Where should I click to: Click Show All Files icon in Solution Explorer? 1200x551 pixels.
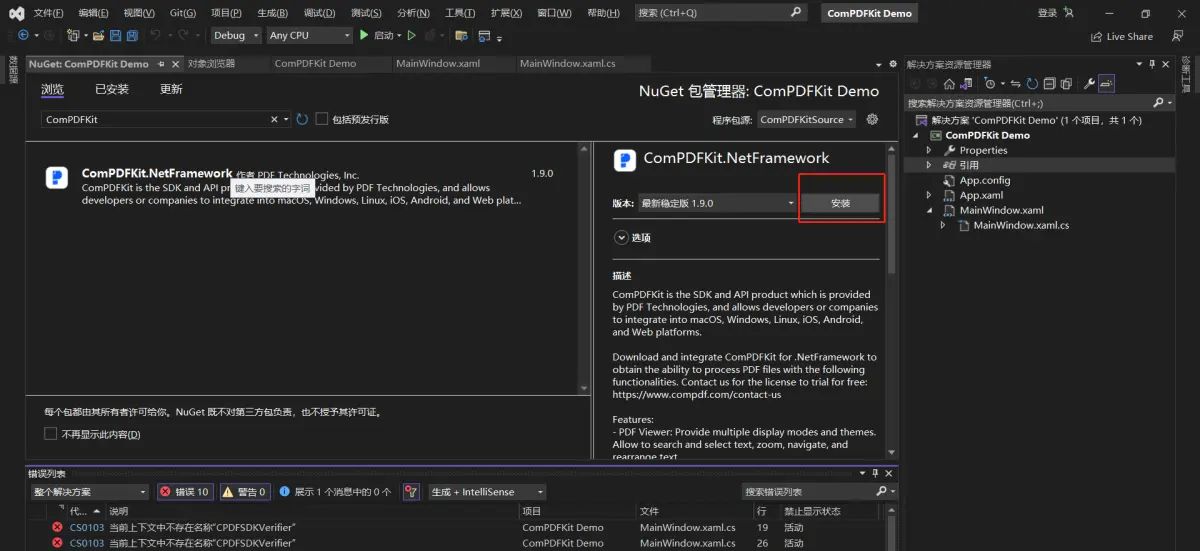click(x=1066, y=84)
